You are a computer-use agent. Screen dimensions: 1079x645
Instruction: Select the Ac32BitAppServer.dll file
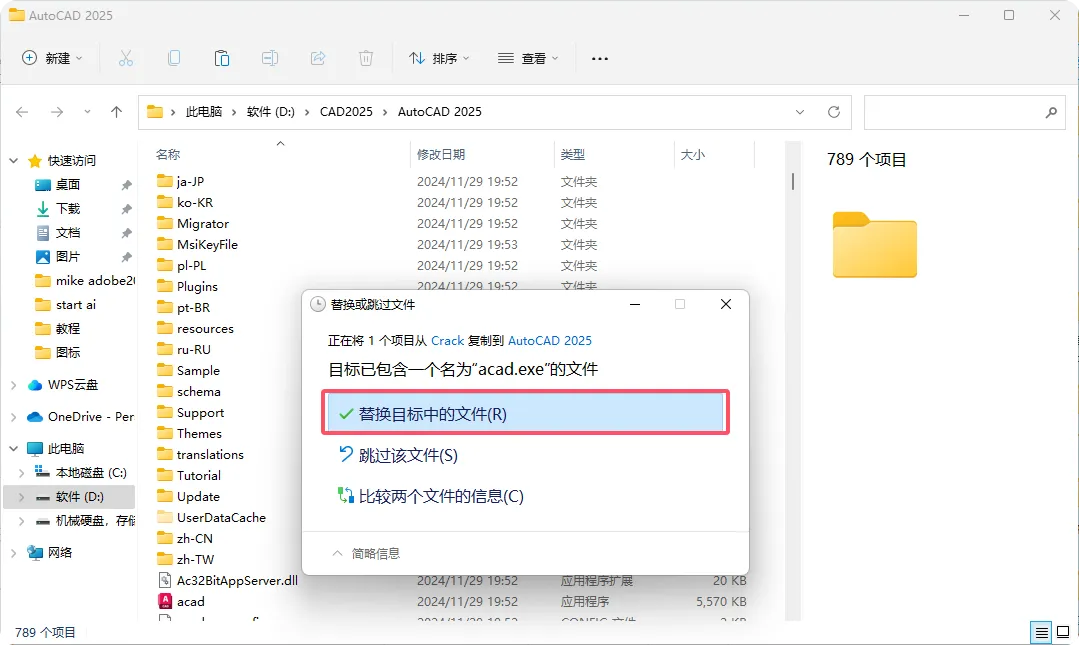[x=237, y=580]
